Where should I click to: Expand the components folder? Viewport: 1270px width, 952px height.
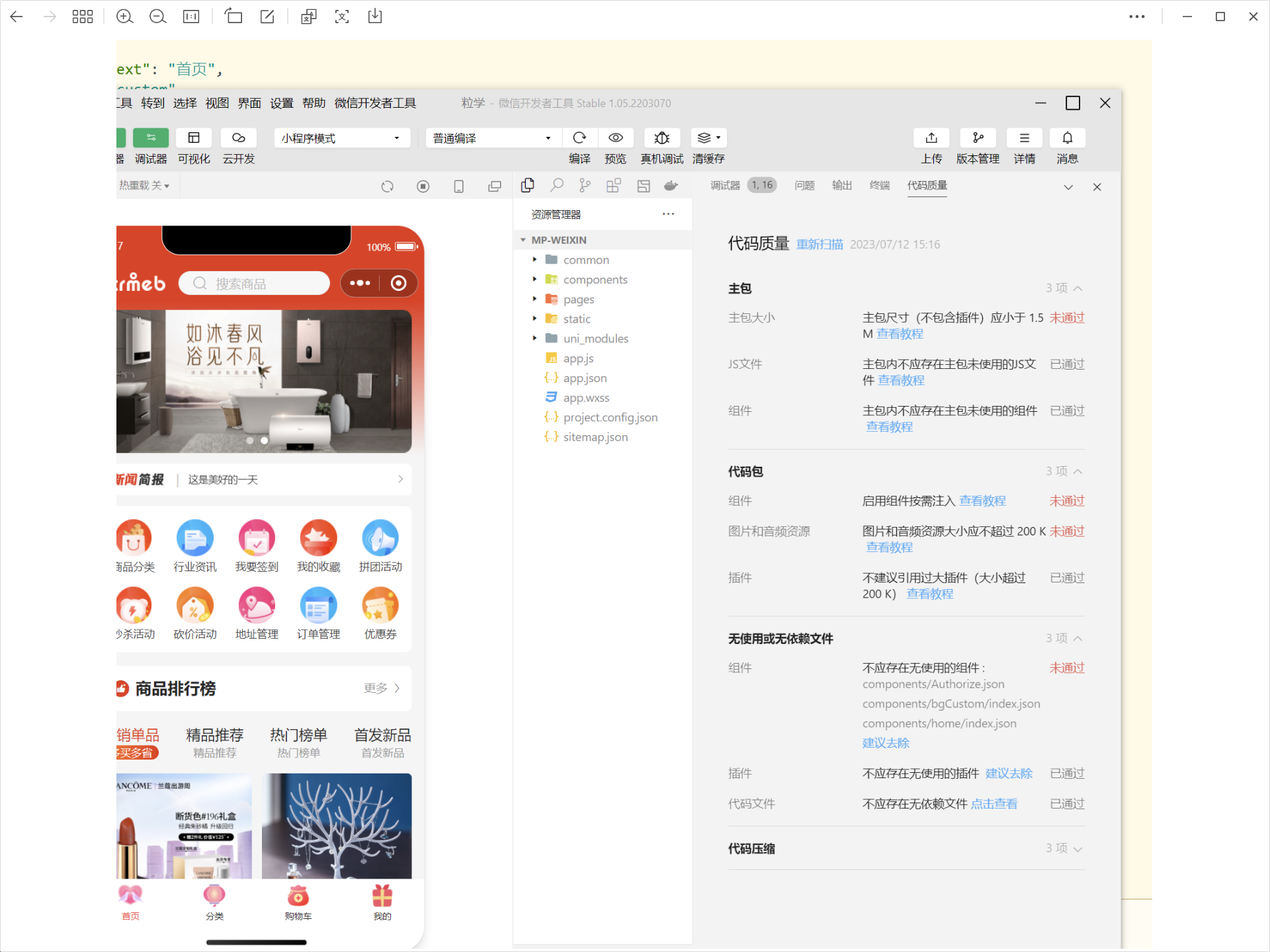click(x=534, y=280)
